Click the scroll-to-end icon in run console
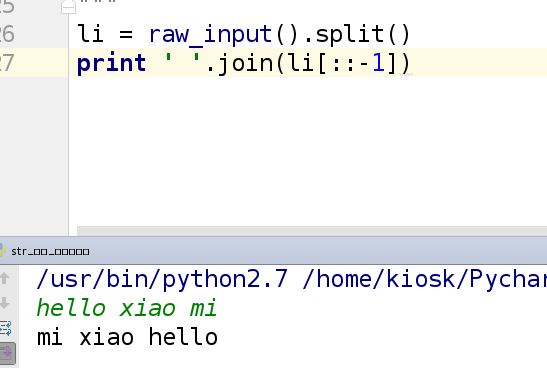Viewport: 547px width, 368px height. point(7,353)
